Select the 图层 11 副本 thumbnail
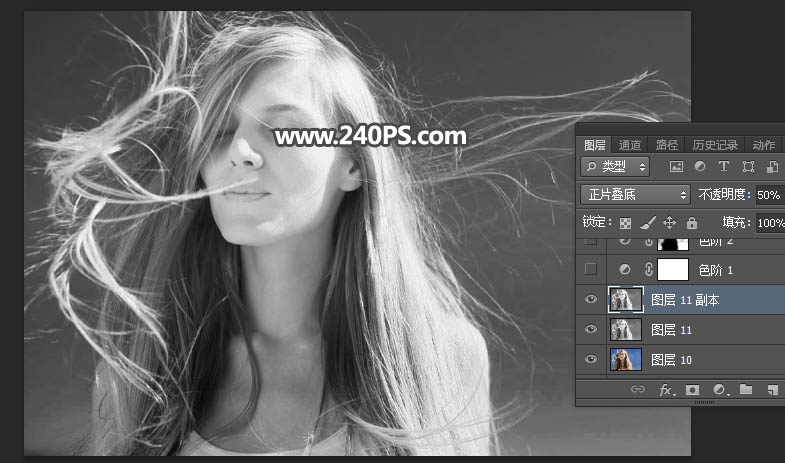The width and height of the screenshot is (785, 463). coord(626,299)
